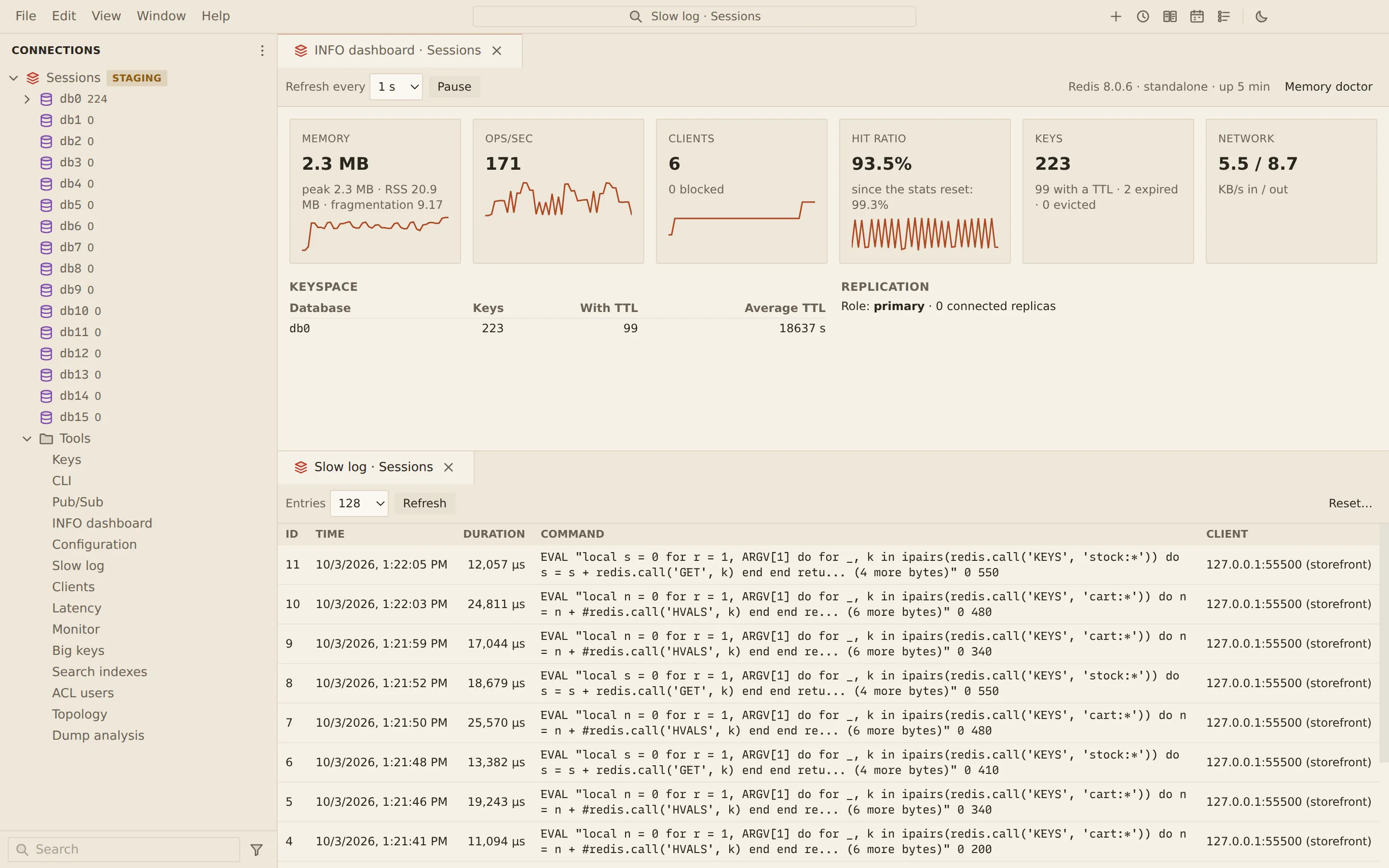Open the Entries count dropdown

coord(359,503)
